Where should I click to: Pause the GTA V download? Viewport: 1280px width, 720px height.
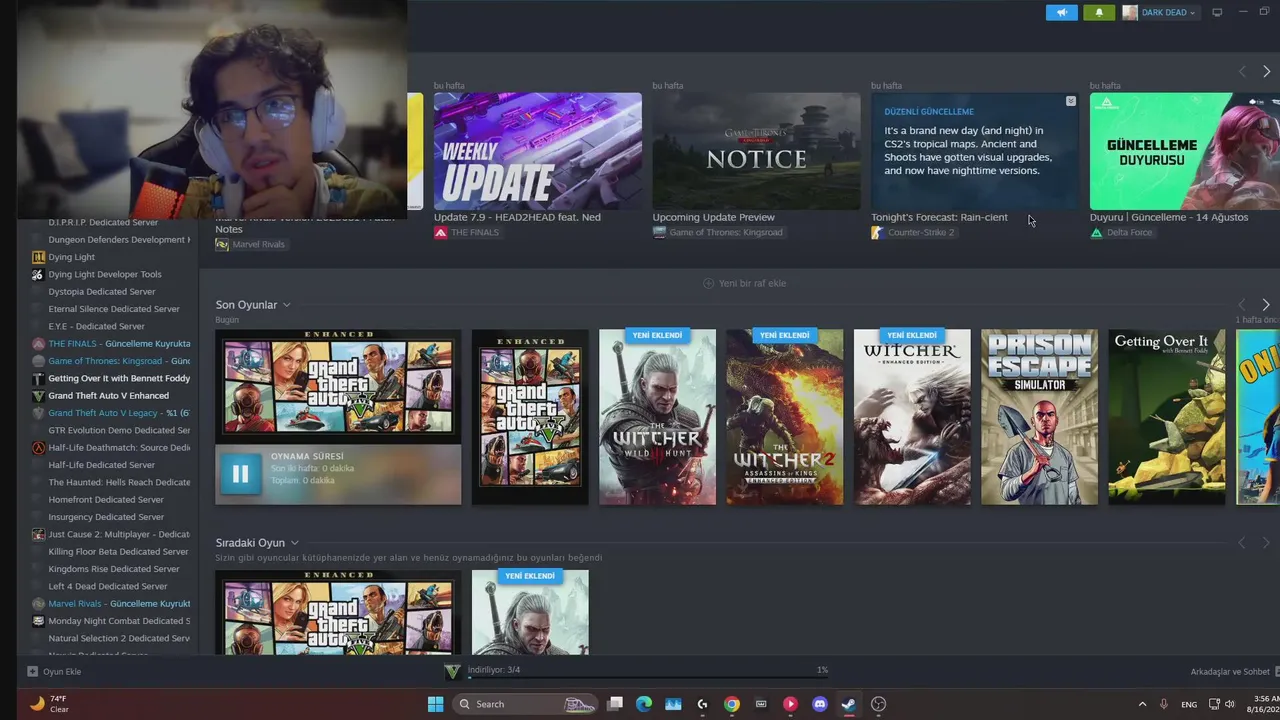[x=240, y=474]
